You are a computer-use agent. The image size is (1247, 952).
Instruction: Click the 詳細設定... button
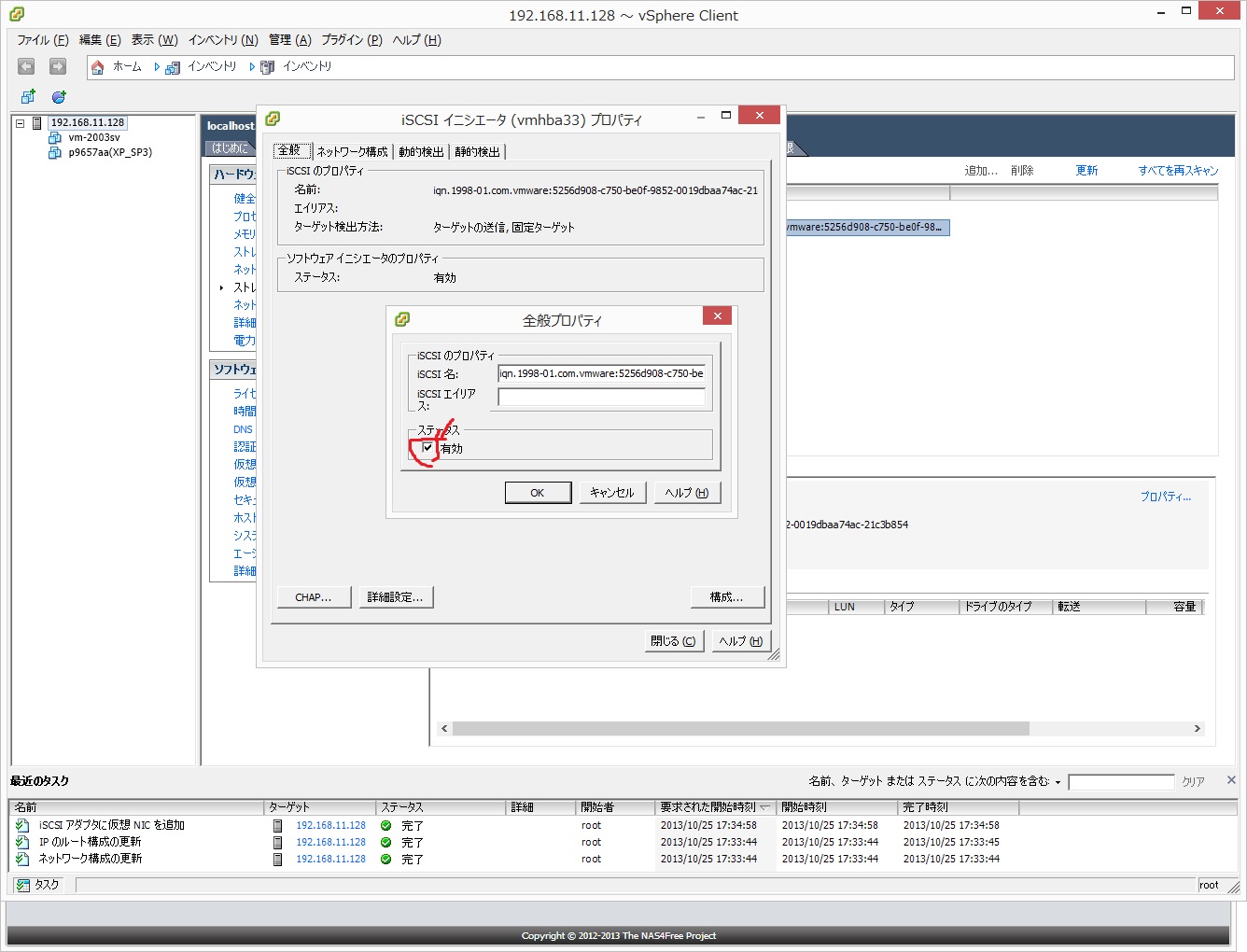396,597
